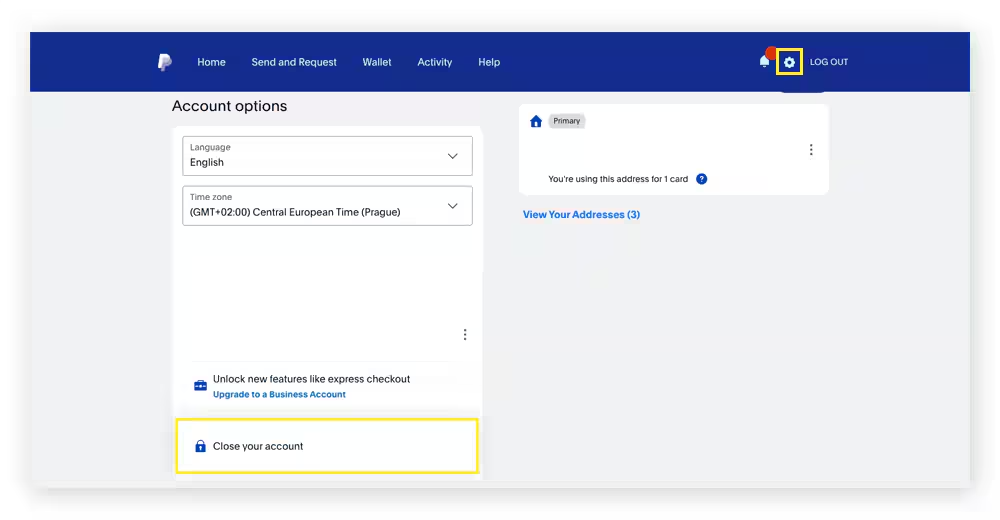
Task: Expand the Language dropdown
Action: [327, 156]
